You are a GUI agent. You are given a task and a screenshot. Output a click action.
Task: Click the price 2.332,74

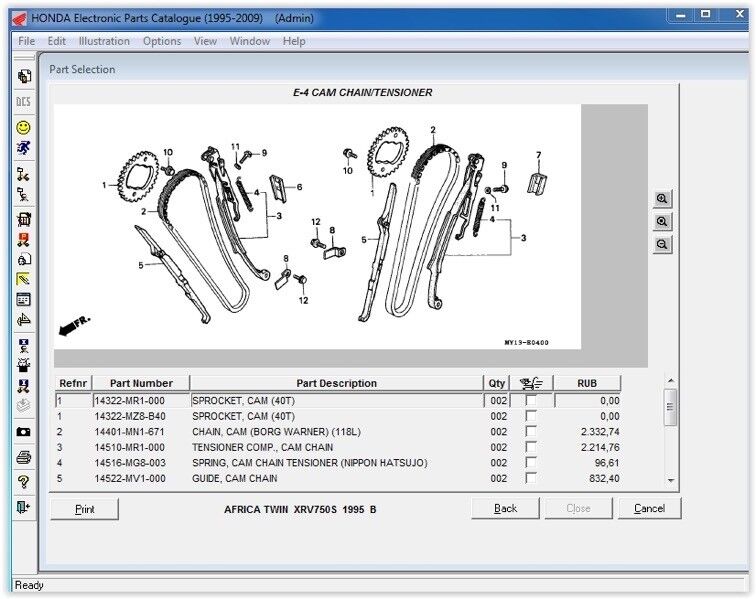click(x=600, y=432)
